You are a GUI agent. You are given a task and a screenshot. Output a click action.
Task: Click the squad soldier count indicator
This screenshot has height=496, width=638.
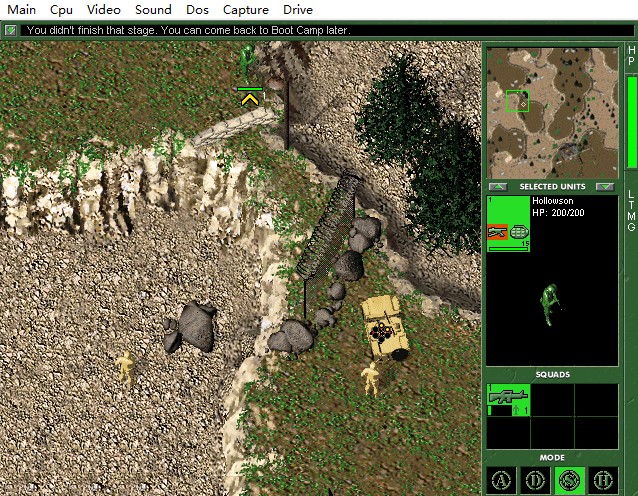click(521, 410)
